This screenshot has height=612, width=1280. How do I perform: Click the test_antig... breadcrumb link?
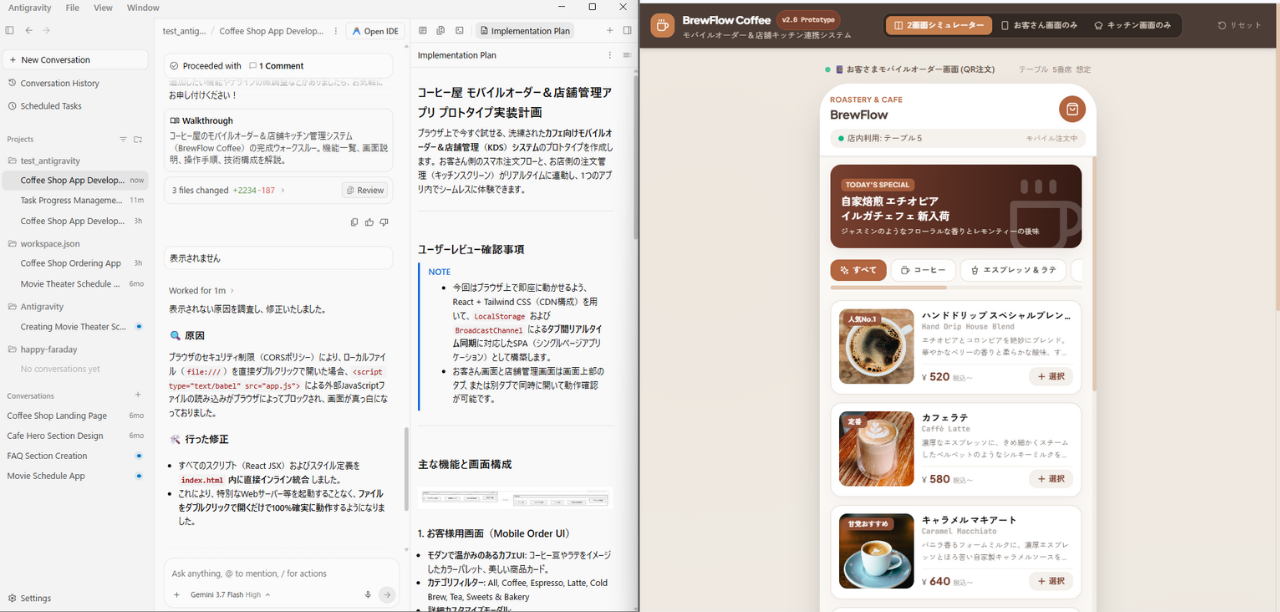tap(182, 31)
